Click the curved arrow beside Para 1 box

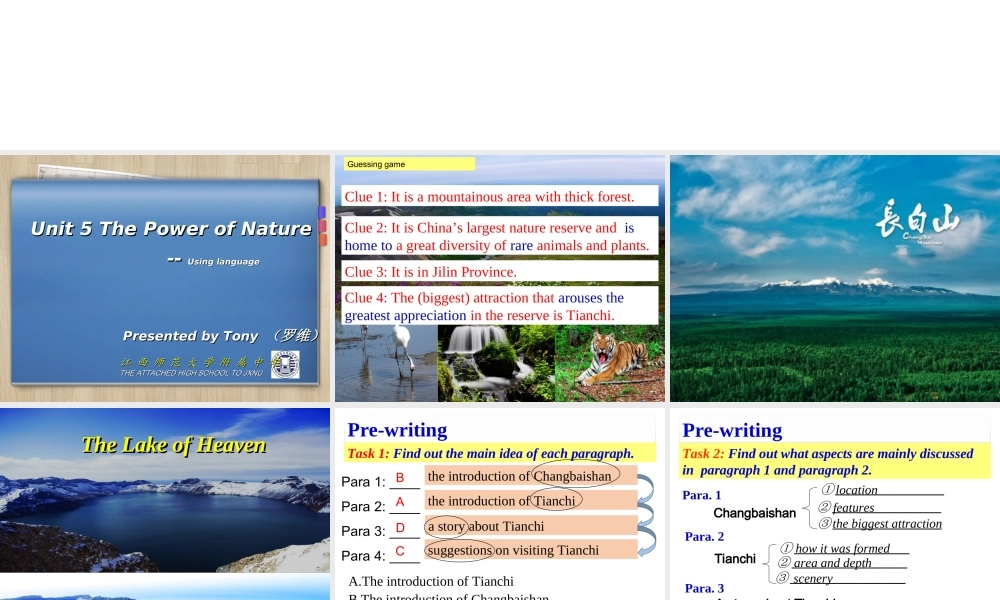[647, 488]
